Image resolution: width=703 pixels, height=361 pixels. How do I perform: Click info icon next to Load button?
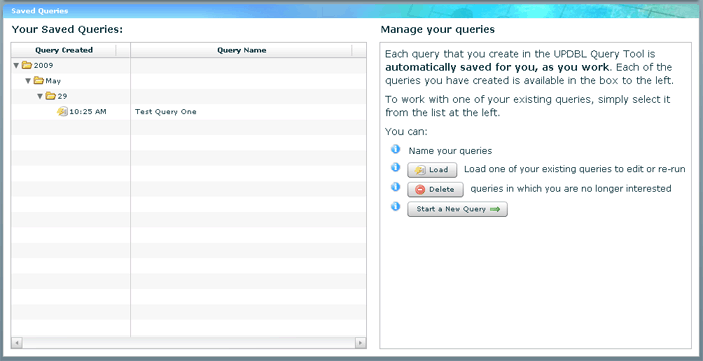pos(395,167)
